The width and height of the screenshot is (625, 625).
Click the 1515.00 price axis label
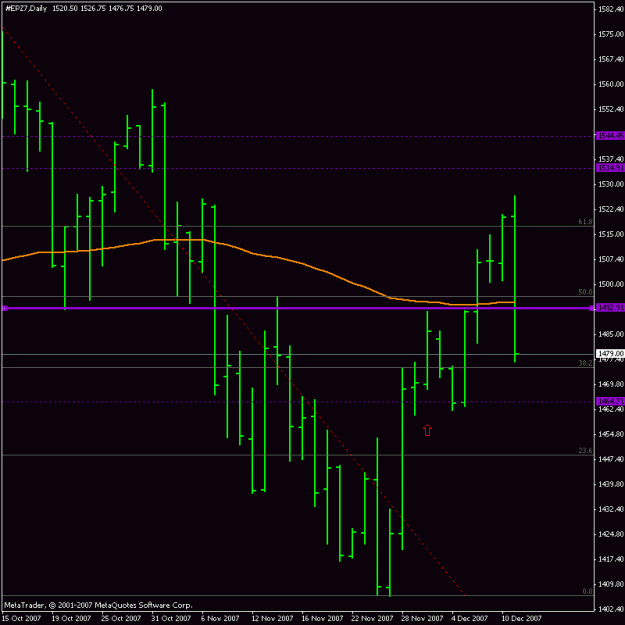click(611, 234)
